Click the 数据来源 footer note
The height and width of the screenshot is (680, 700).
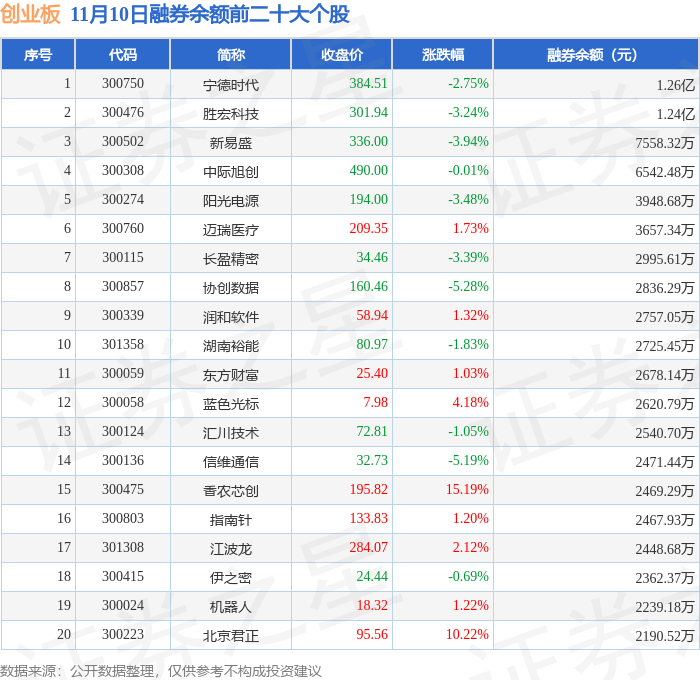161,671
